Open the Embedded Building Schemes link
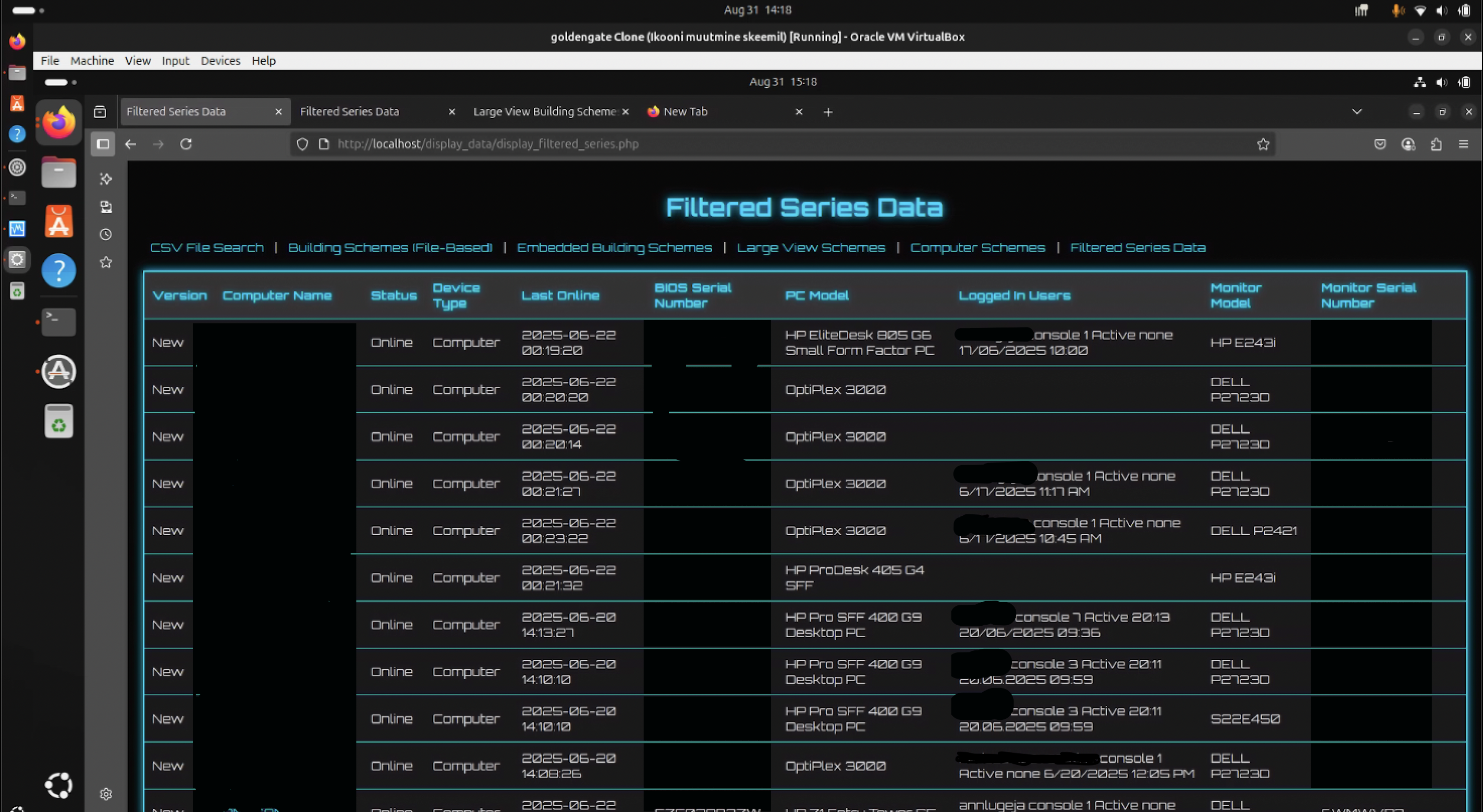Viewport: 1483px width, 812px height. pyautogui.click(x=614, y=247)
